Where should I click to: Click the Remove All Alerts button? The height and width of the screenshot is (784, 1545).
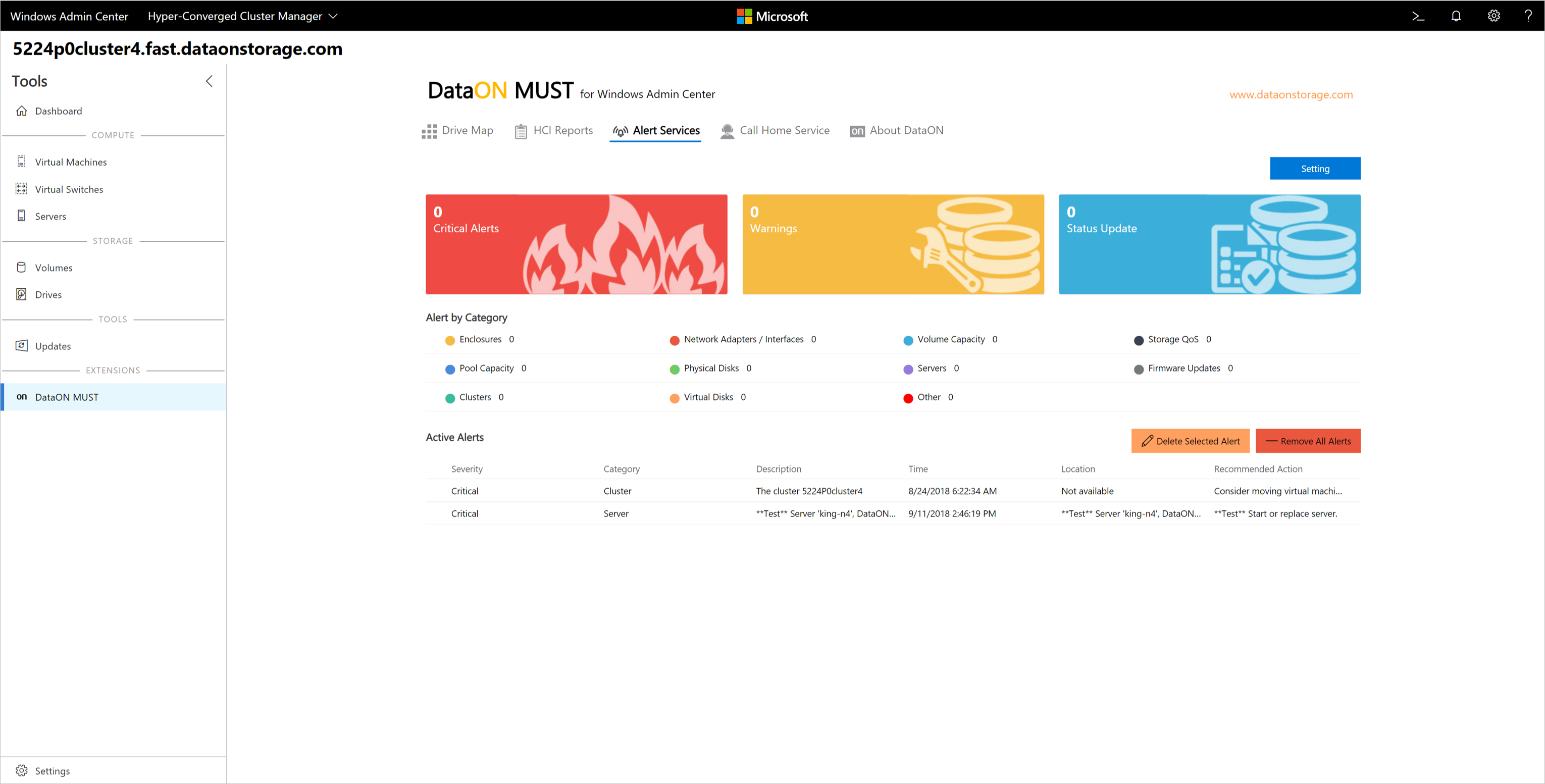1308,440
